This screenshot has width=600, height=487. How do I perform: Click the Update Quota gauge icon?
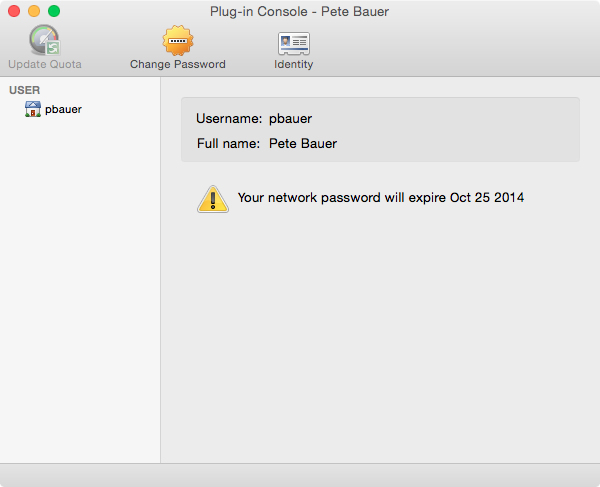point(45,40)
